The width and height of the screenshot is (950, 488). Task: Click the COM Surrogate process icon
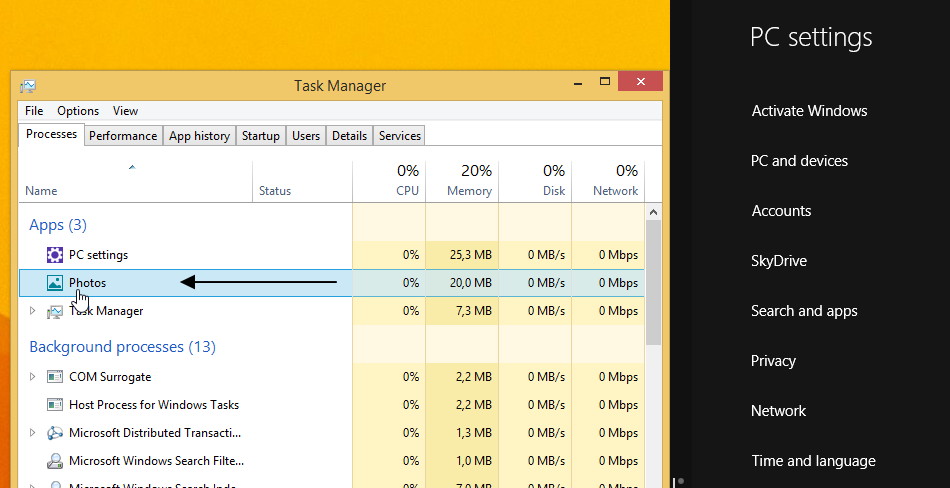55,376
